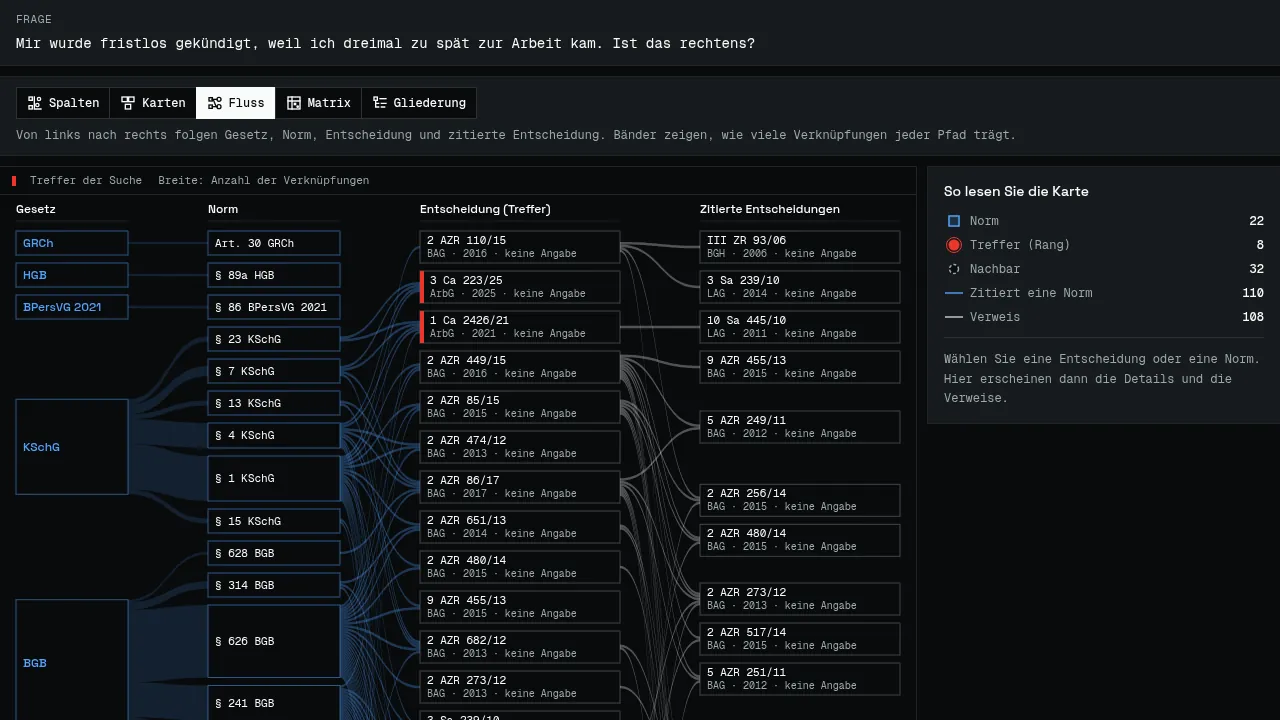Select cited decision III ZR 93/06
This screenshot has width=1280, height=720.
[800, 247]
